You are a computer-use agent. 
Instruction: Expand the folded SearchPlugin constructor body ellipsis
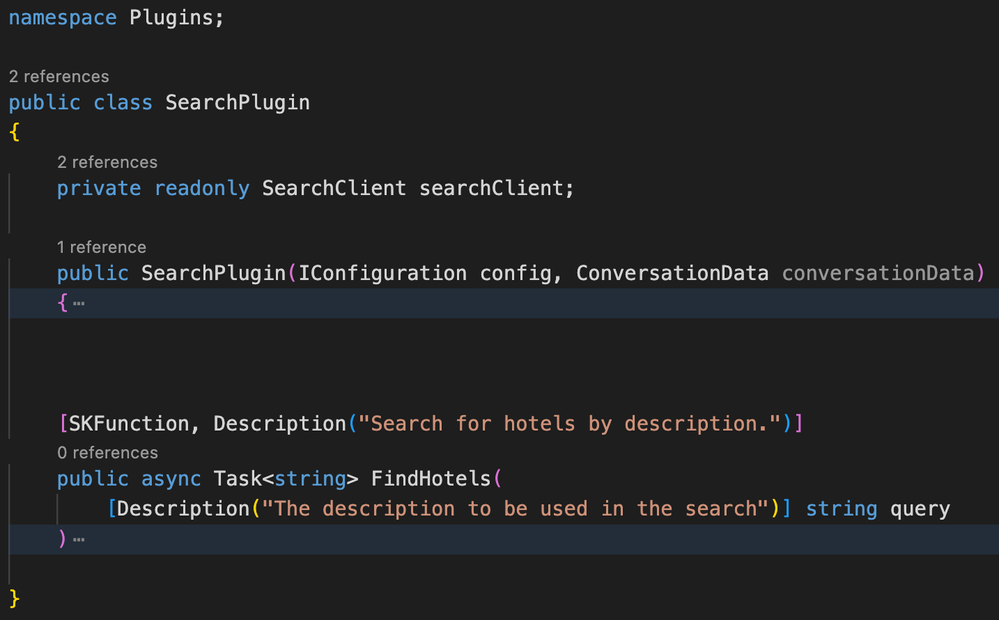pos(78,303)
